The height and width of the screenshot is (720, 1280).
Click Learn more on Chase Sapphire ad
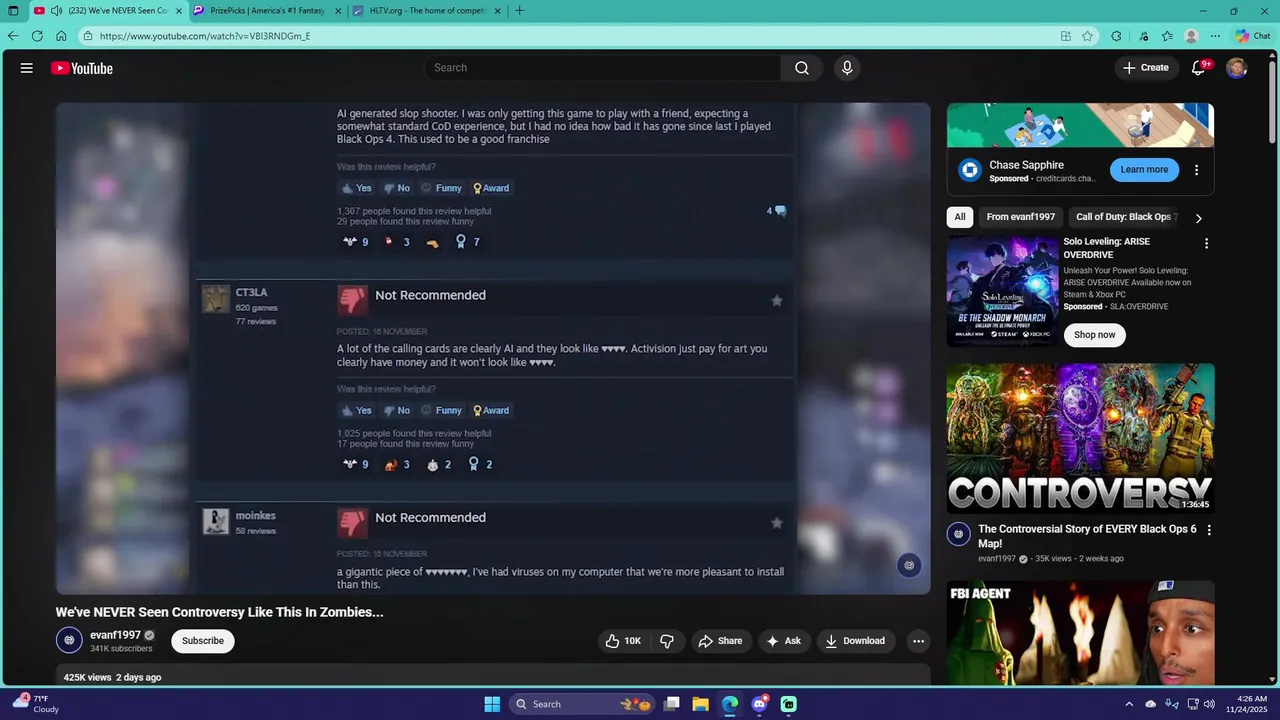[1144, 170]
